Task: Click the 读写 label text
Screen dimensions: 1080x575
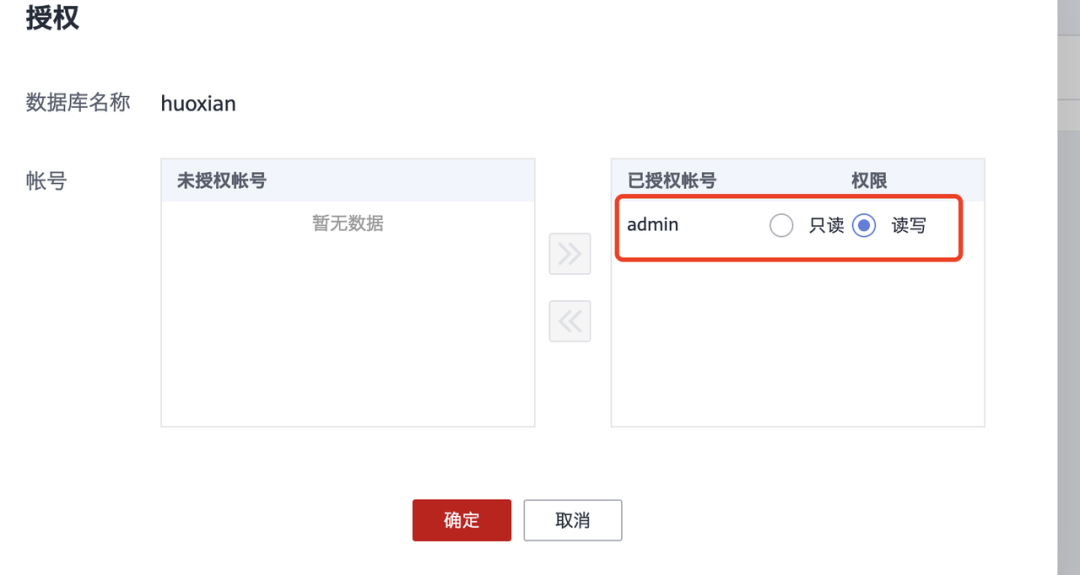Action: (x=909, y=226)
